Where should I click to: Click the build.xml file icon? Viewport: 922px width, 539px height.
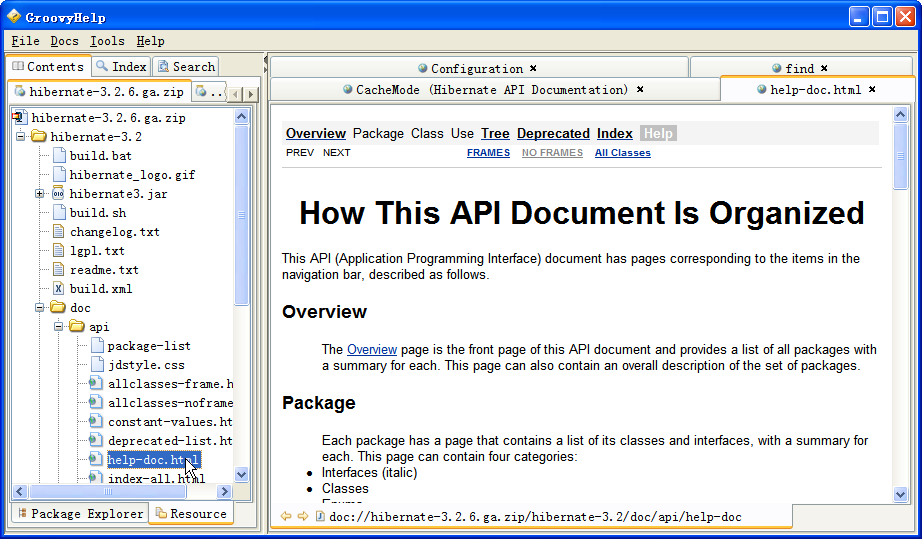pyautogui.click(x=58, y=289)
